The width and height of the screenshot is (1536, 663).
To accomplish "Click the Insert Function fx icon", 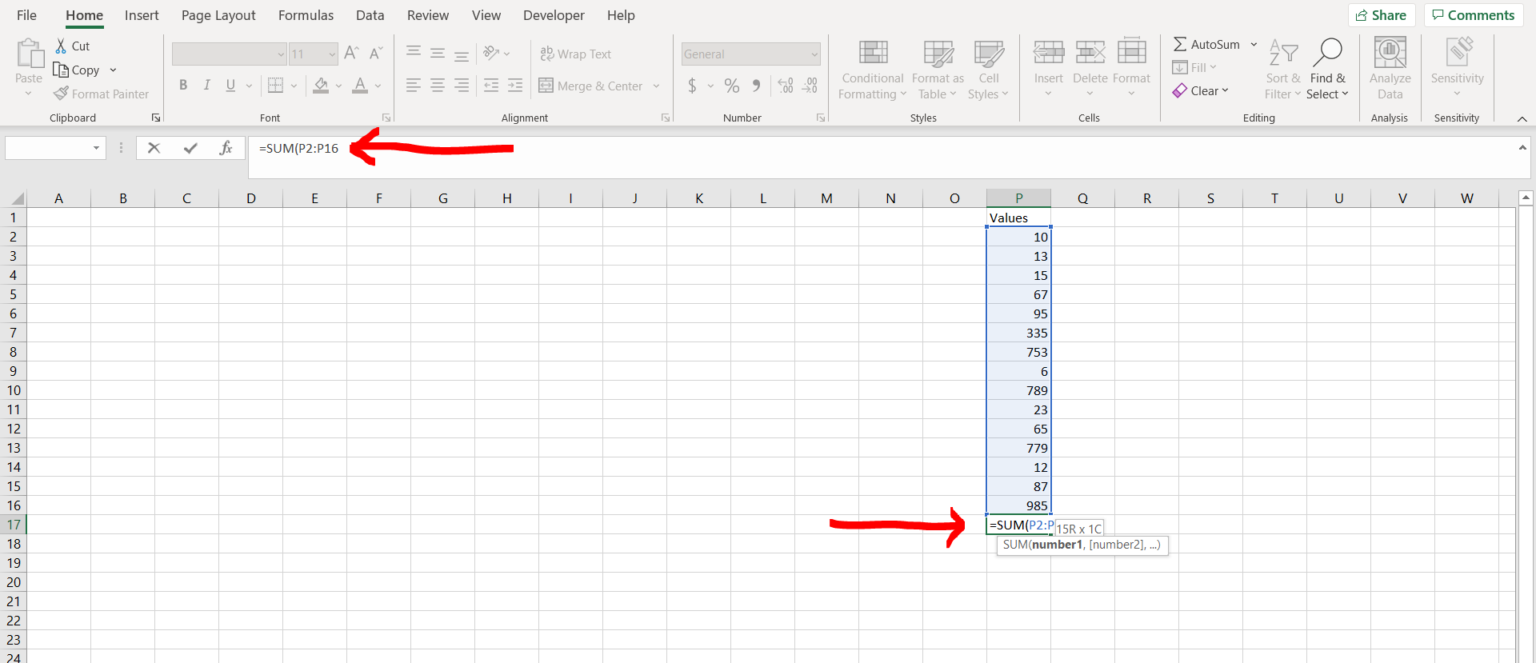I will click(x=226, y=148).
